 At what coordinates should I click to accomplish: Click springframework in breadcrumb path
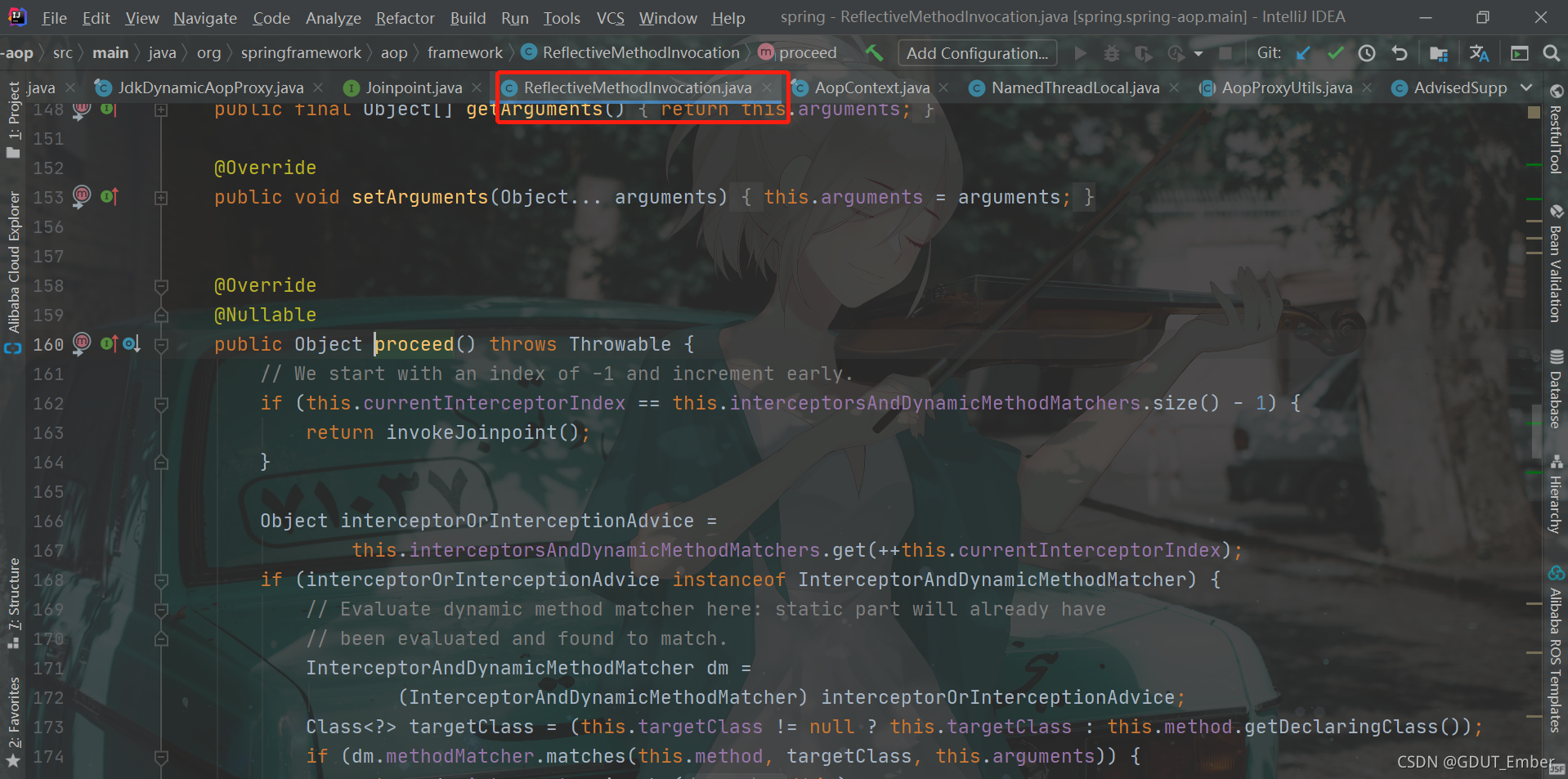[x=301, y=53]
